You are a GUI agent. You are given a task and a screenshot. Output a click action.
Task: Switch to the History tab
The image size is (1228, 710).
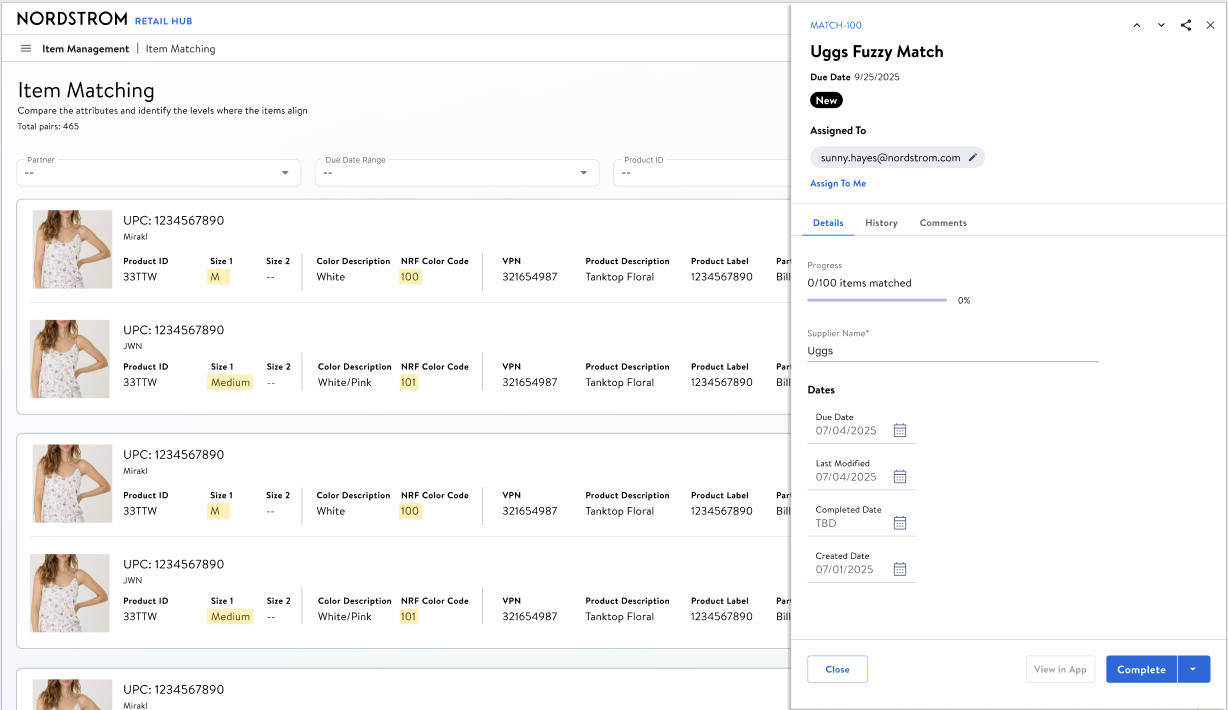click(x=881, y=223)
